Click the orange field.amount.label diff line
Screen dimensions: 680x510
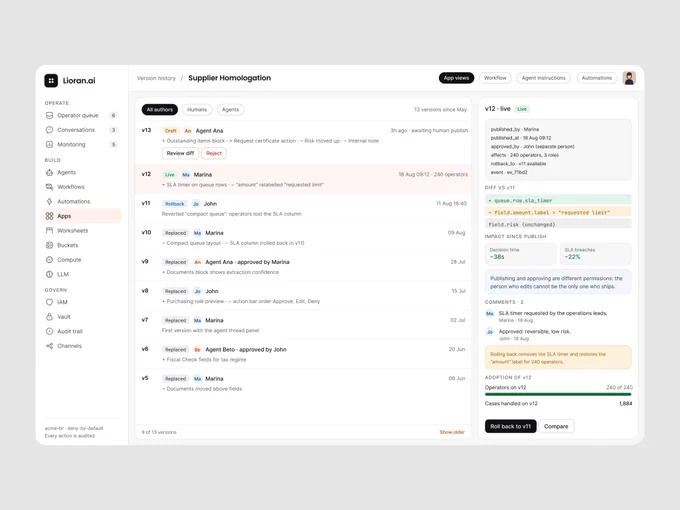558,212
